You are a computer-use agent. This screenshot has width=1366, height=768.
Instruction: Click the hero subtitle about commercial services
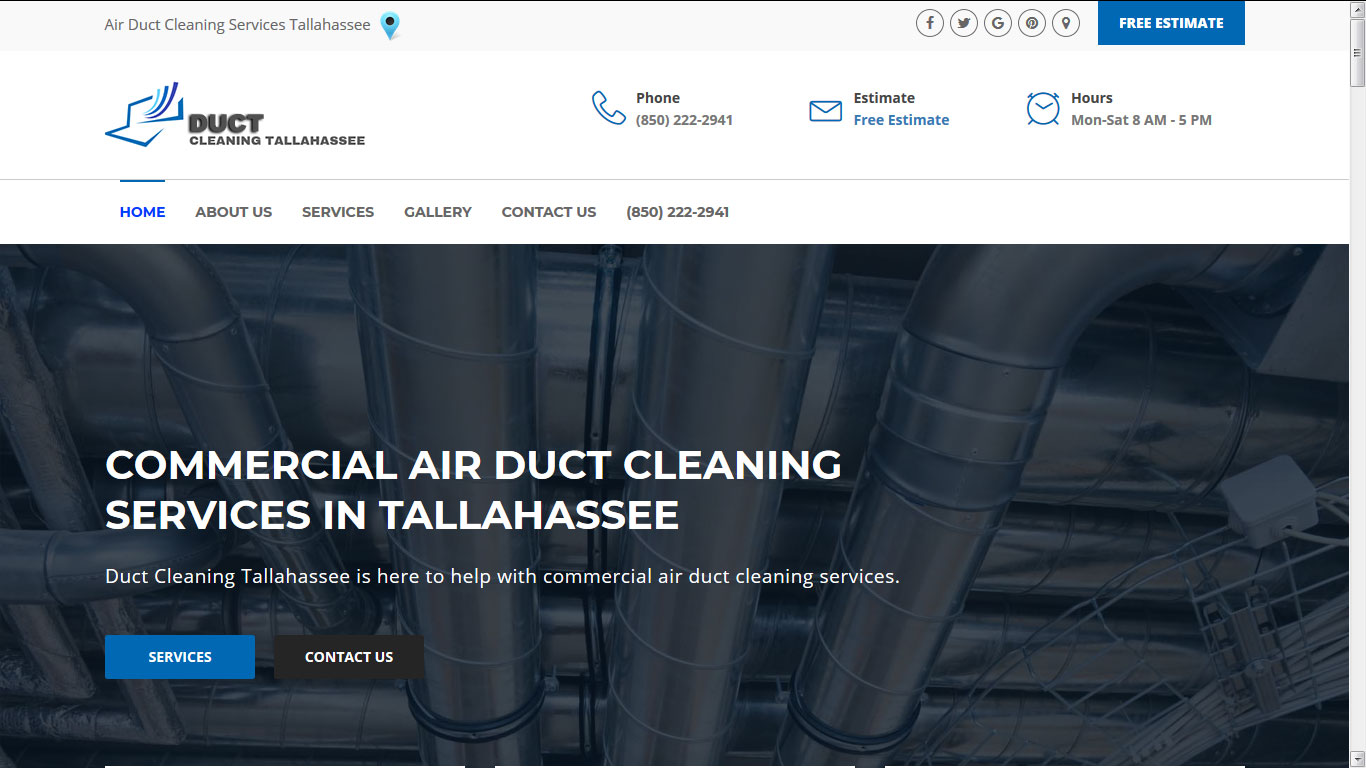(502, 577)
